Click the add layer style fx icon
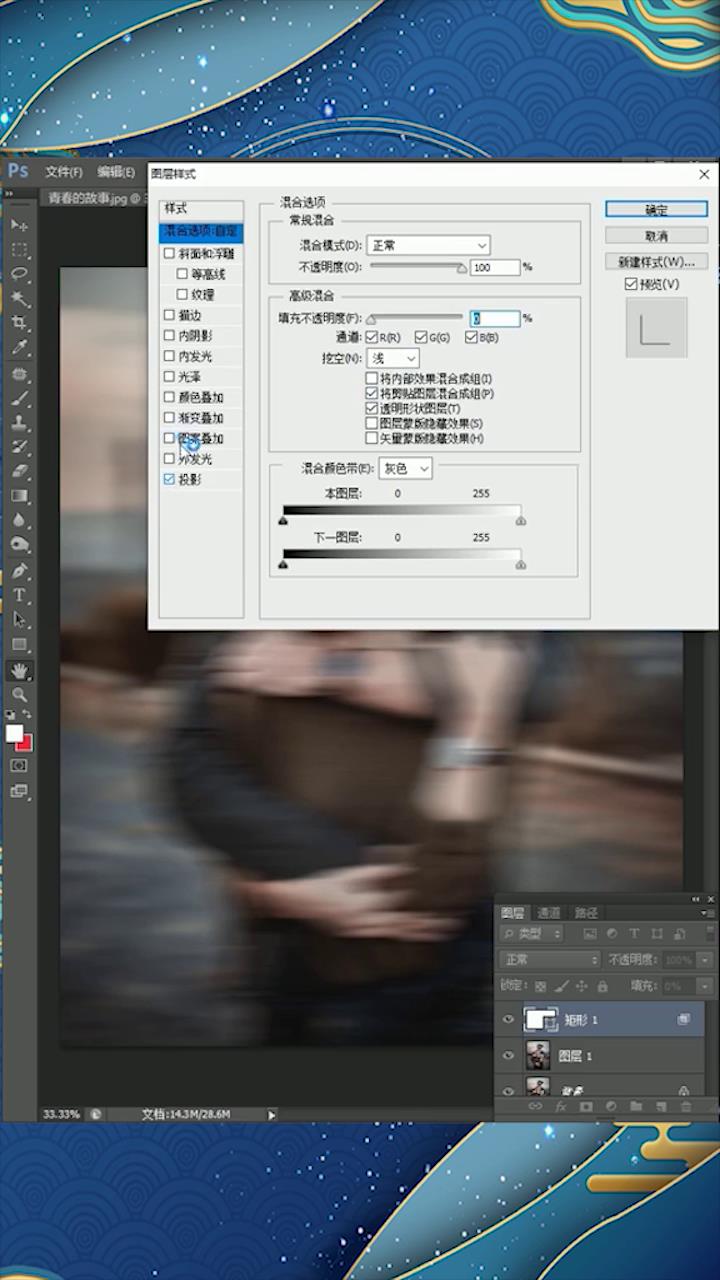 pyautogui.click(x=561, y=1107)
